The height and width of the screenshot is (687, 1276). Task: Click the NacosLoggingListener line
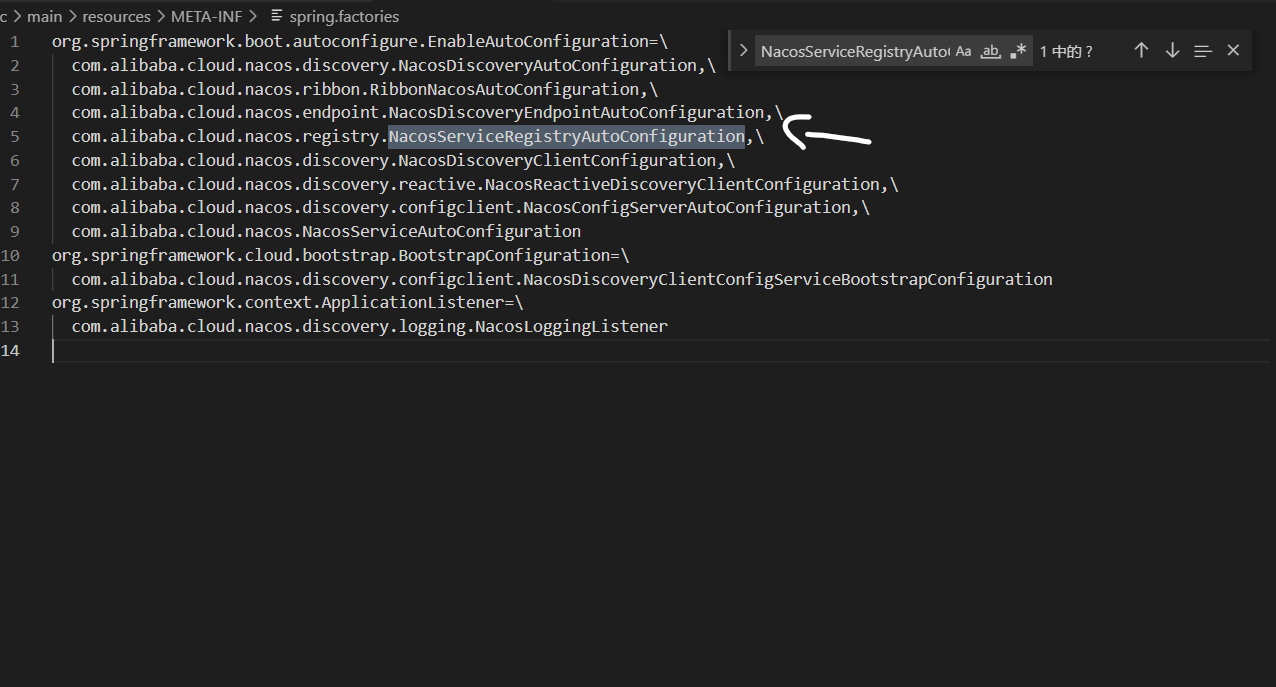coord(370,326)
